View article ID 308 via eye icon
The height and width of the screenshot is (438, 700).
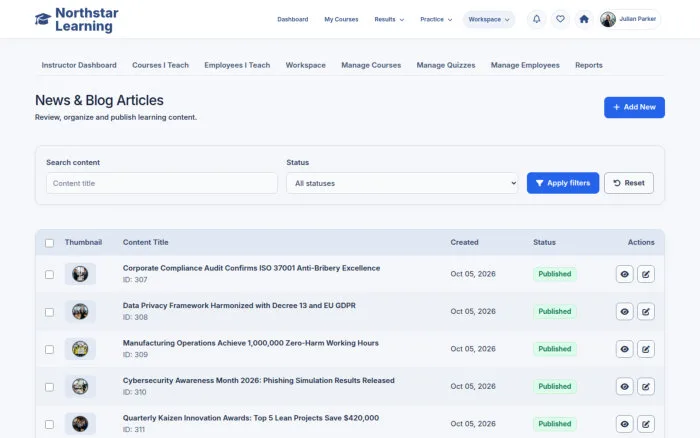625,312
